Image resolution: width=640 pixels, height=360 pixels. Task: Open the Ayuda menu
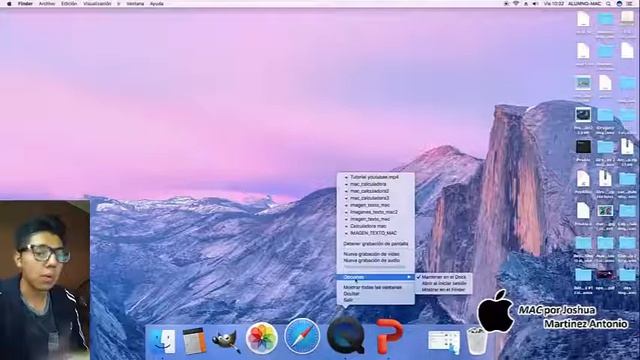click(157, 4)
